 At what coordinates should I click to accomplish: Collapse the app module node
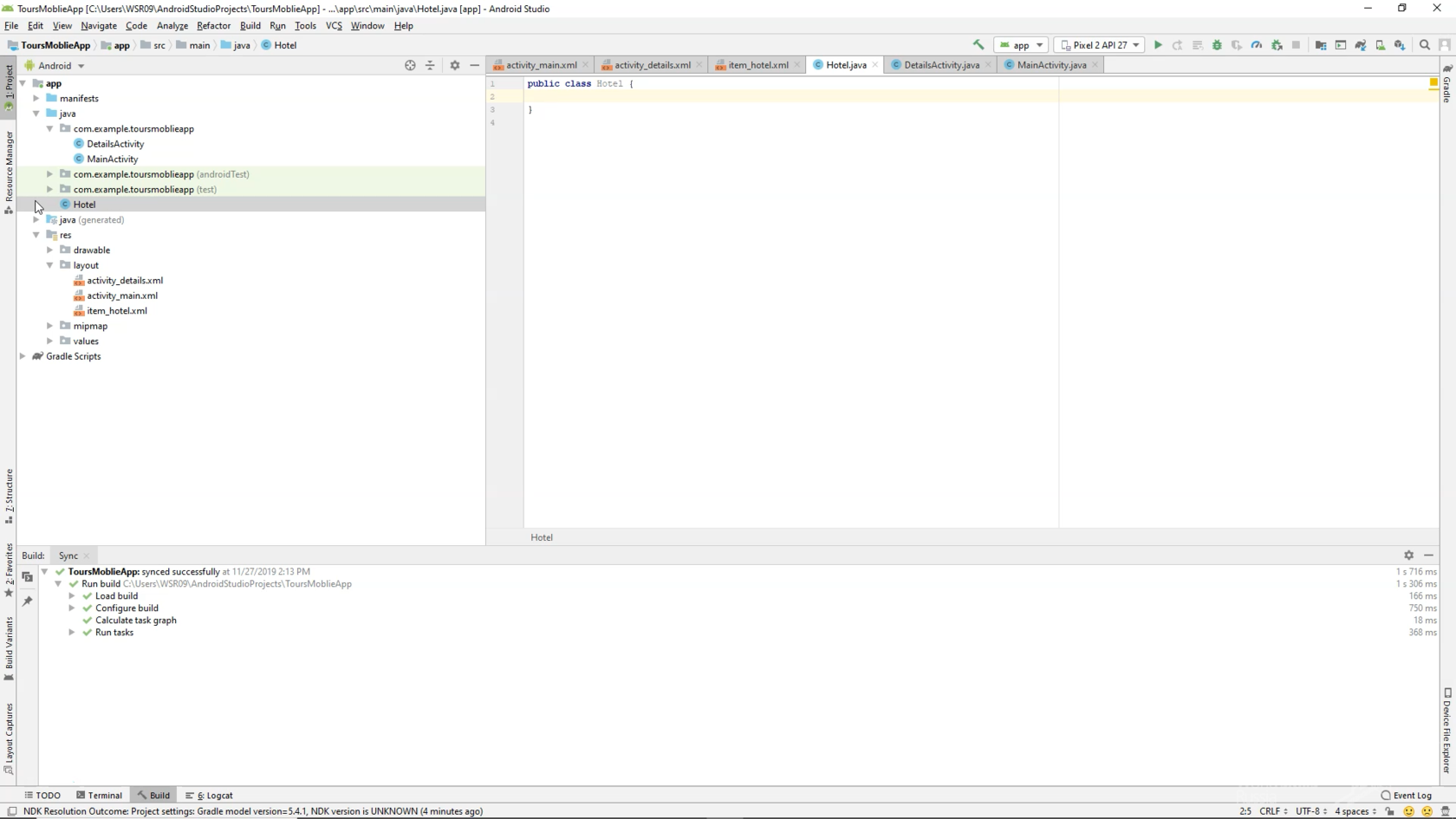23,83
